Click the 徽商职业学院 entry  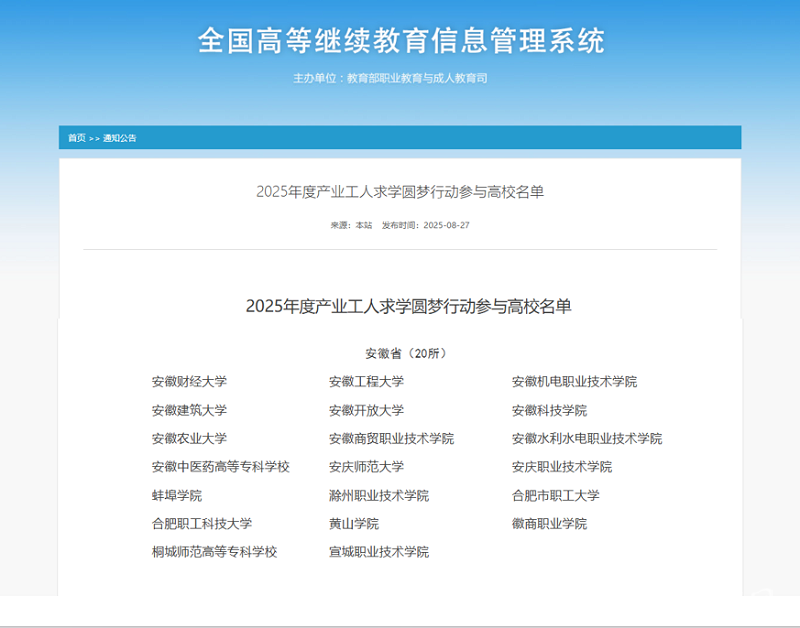click(x=549, y=523)
